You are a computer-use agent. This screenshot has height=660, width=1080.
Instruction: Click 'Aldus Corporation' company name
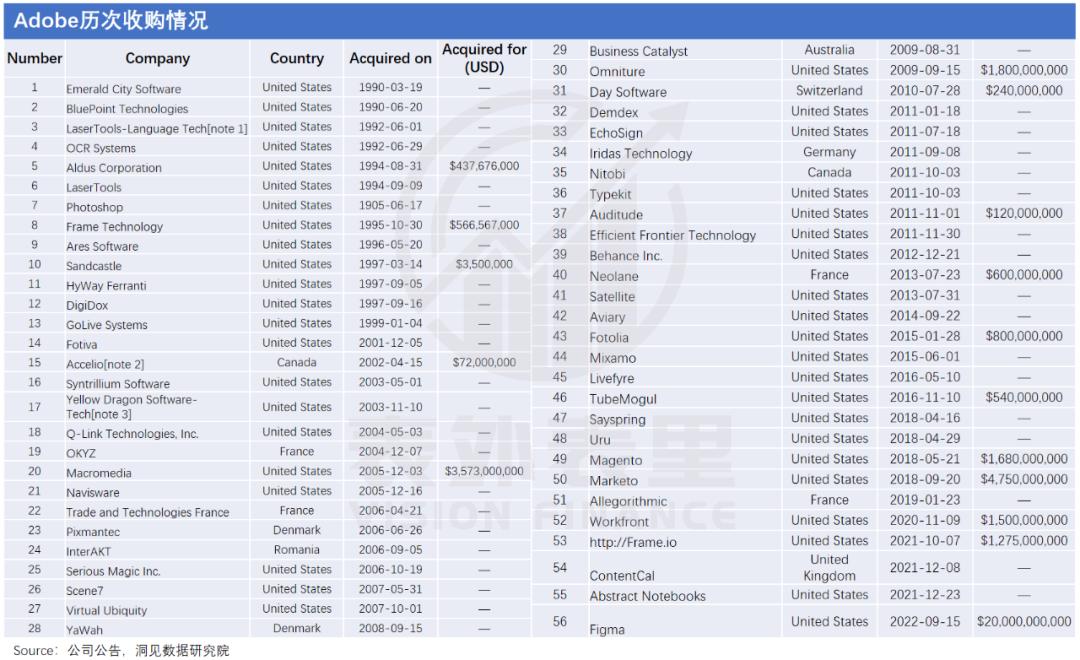click(x=114, y=167)
